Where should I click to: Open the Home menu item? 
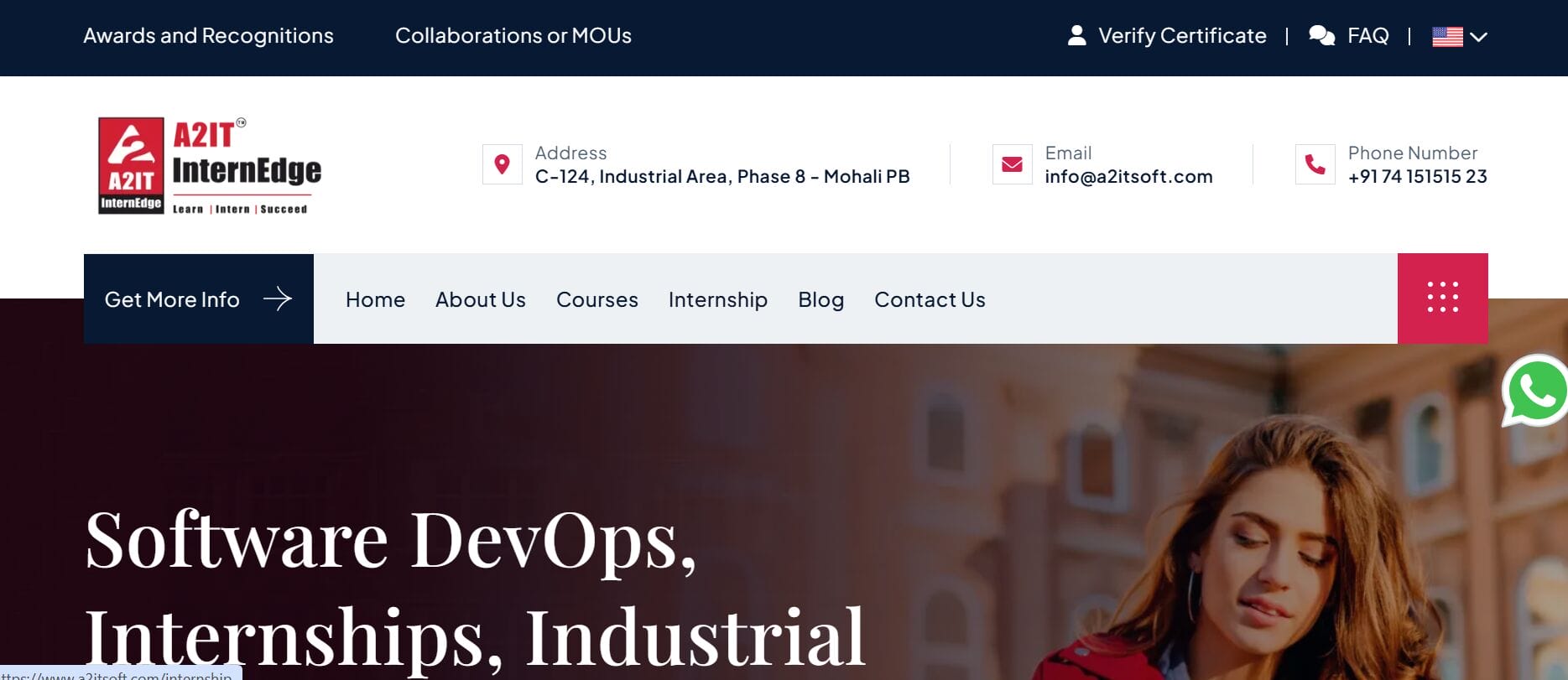[x=375, y=299]
